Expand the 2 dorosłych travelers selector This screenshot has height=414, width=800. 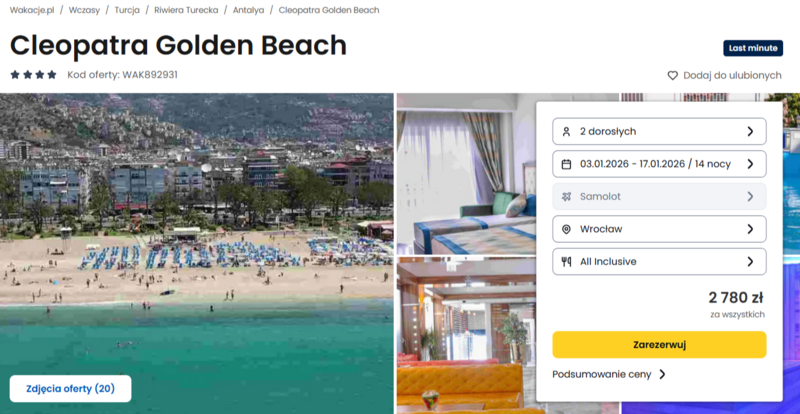[x=659, y=131]
